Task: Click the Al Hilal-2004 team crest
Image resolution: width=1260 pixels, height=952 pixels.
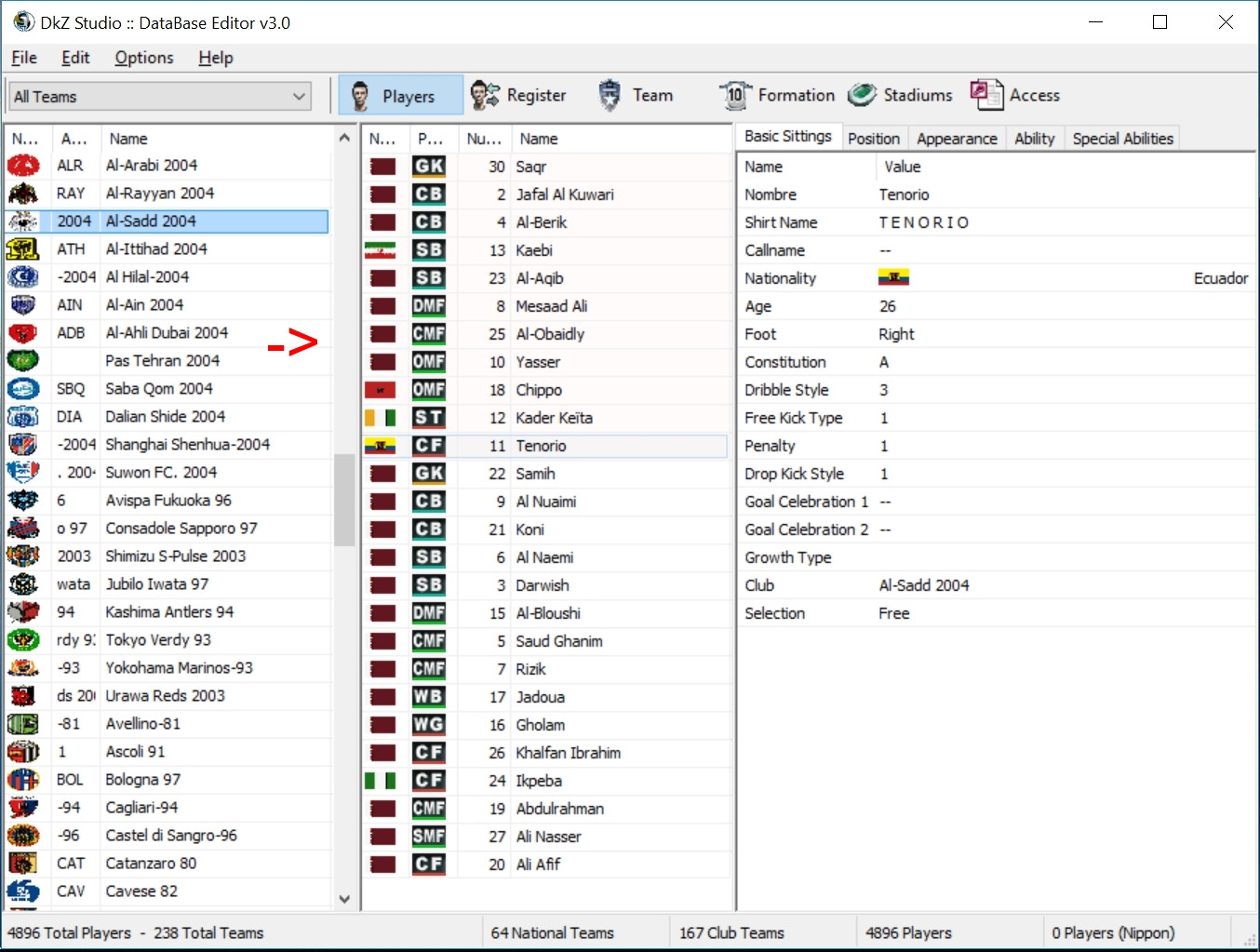Action: (23, 277)
